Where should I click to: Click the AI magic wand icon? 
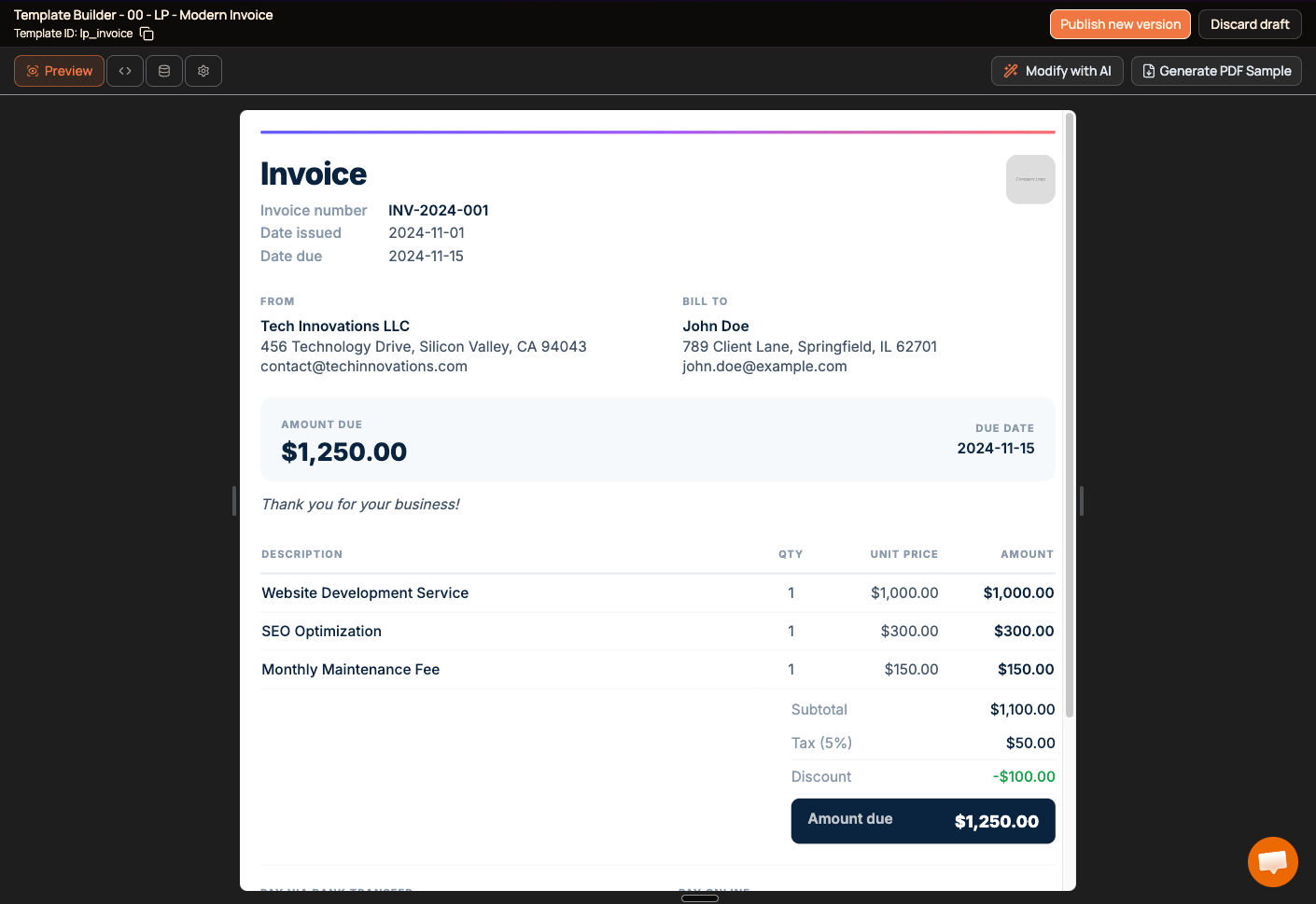click(1011, 70)
